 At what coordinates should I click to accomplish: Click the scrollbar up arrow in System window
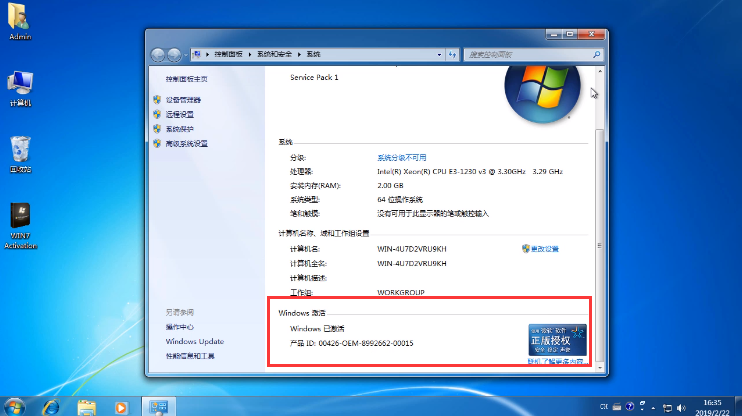click(x=600, y=71)
